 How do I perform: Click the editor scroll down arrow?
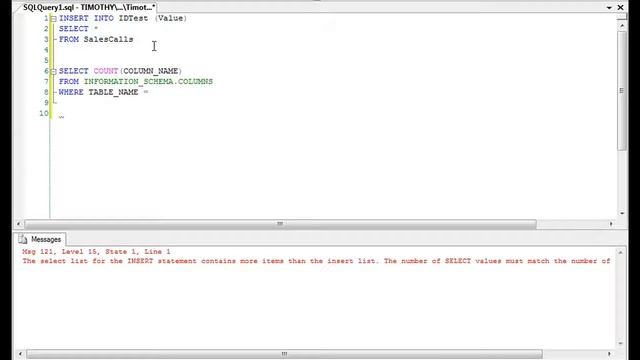point(622,213)
